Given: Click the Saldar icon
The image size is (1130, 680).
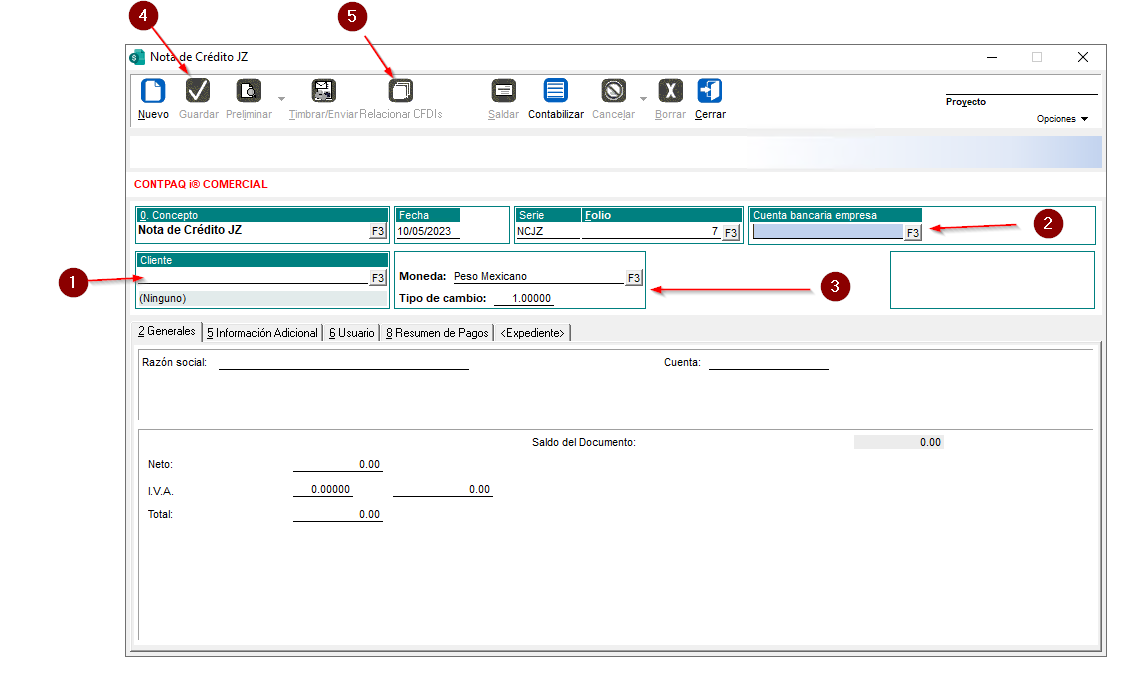Looking at the screenshot, I should pyautogui.click(x=503, y=91).
